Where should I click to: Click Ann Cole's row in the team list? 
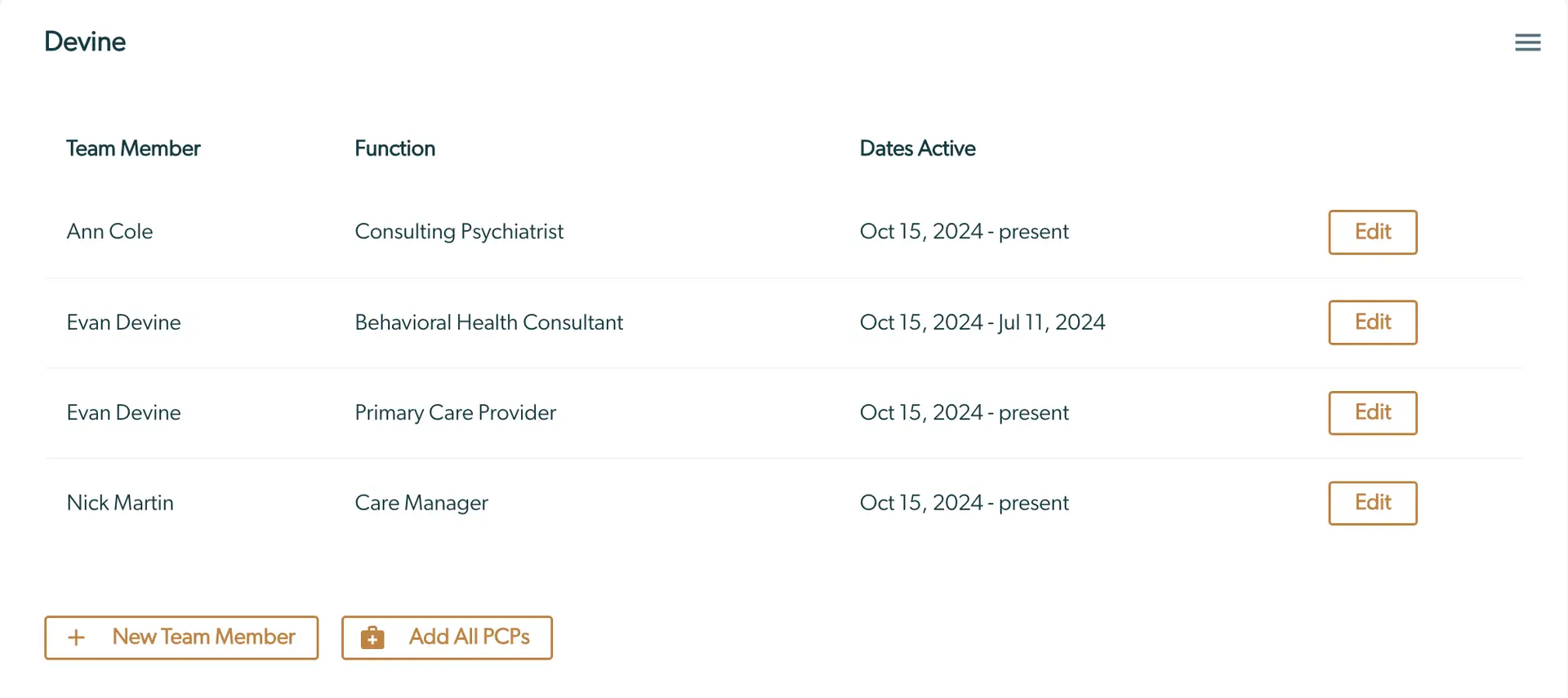tap(109, 232)
